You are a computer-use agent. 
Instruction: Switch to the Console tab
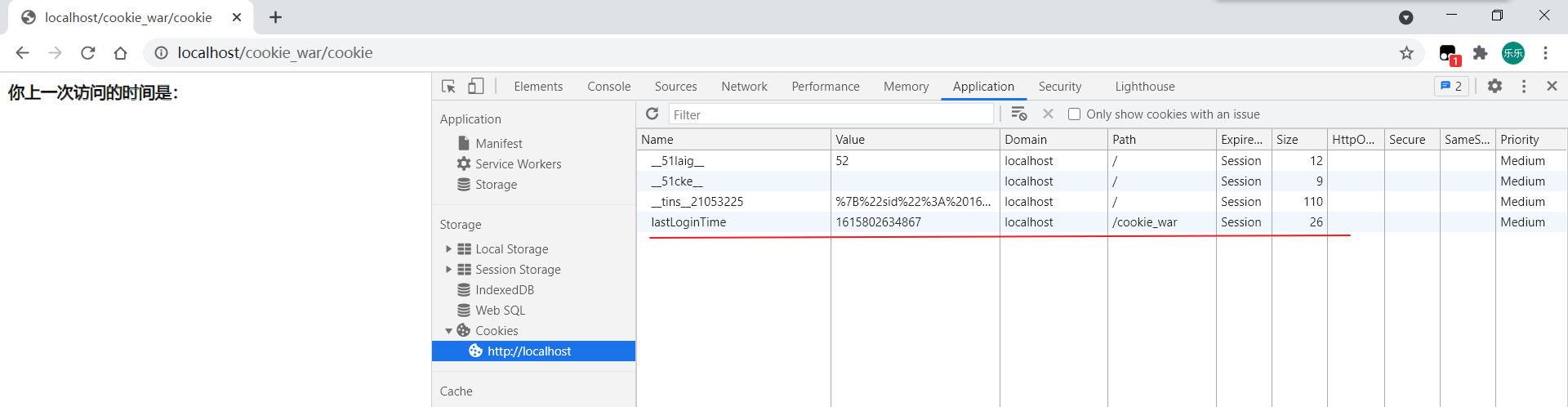click(608, 87)
